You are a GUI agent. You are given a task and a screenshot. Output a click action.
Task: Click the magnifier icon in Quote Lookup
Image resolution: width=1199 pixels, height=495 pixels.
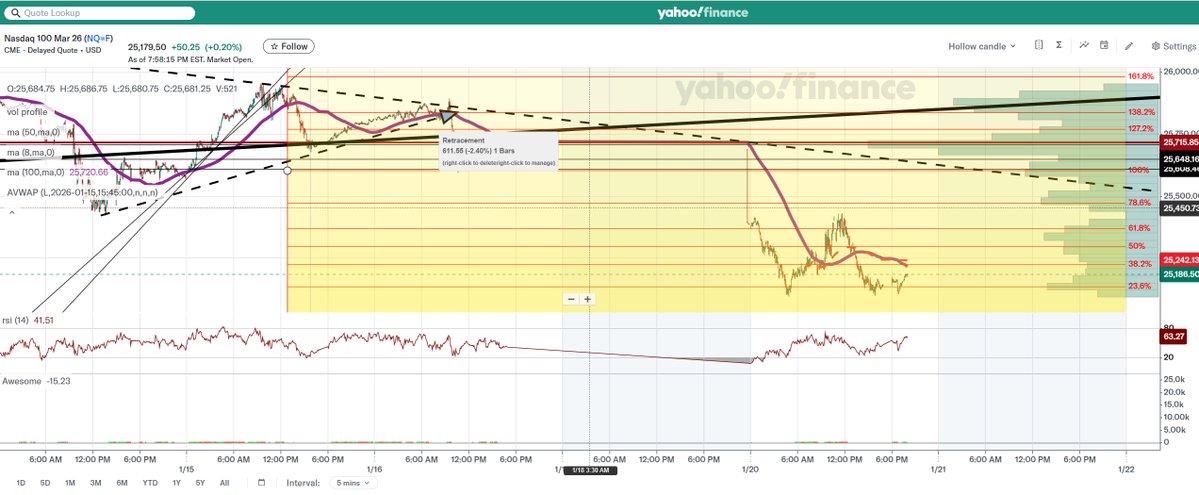point(15,13)
